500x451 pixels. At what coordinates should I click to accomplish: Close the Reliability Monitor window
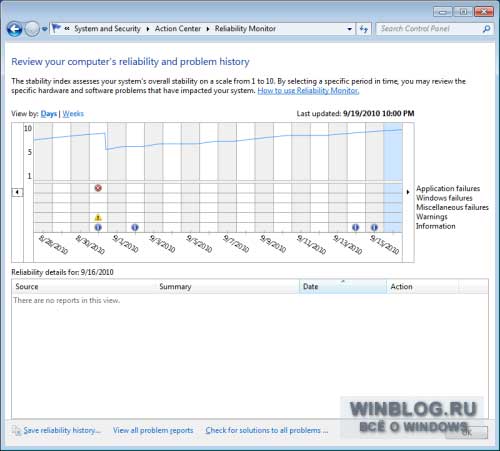click(x=484, y=12)
